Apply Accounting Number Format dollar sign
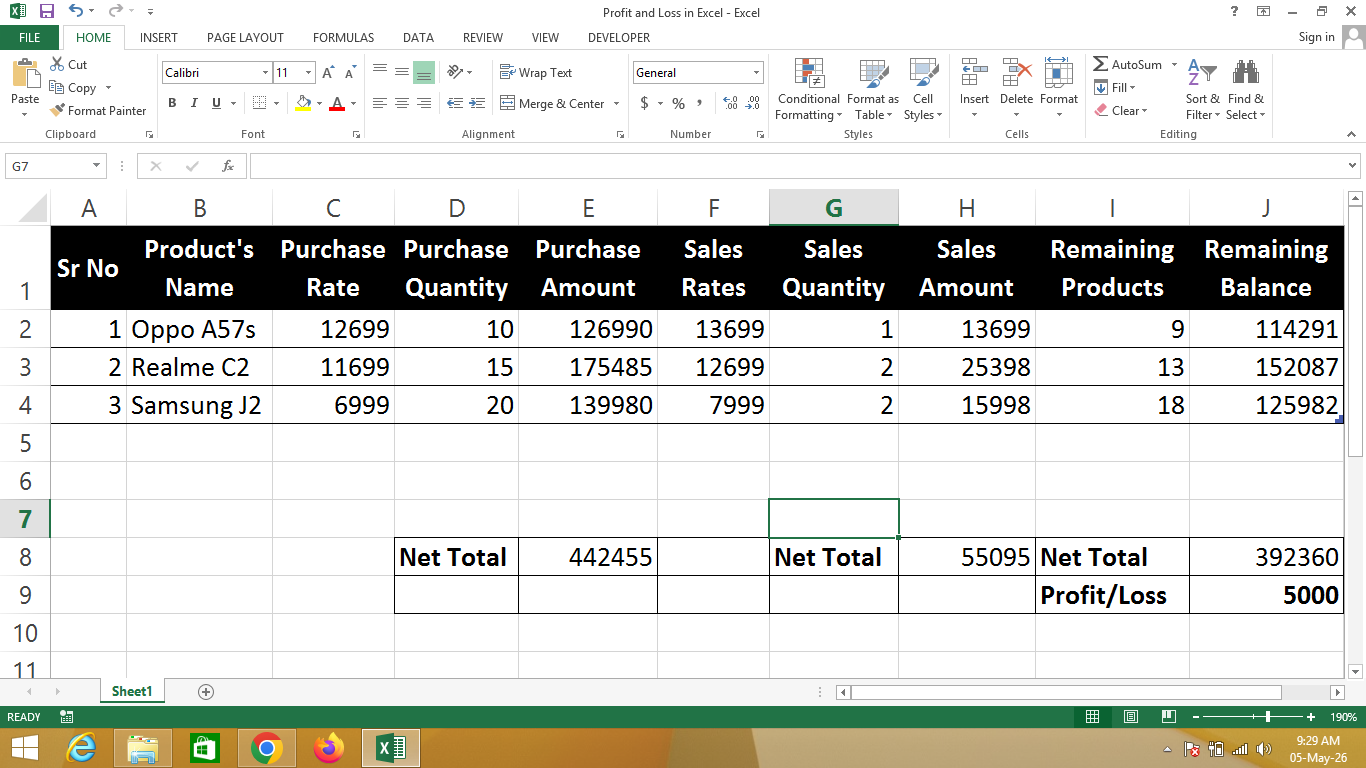 coord(645,103)
